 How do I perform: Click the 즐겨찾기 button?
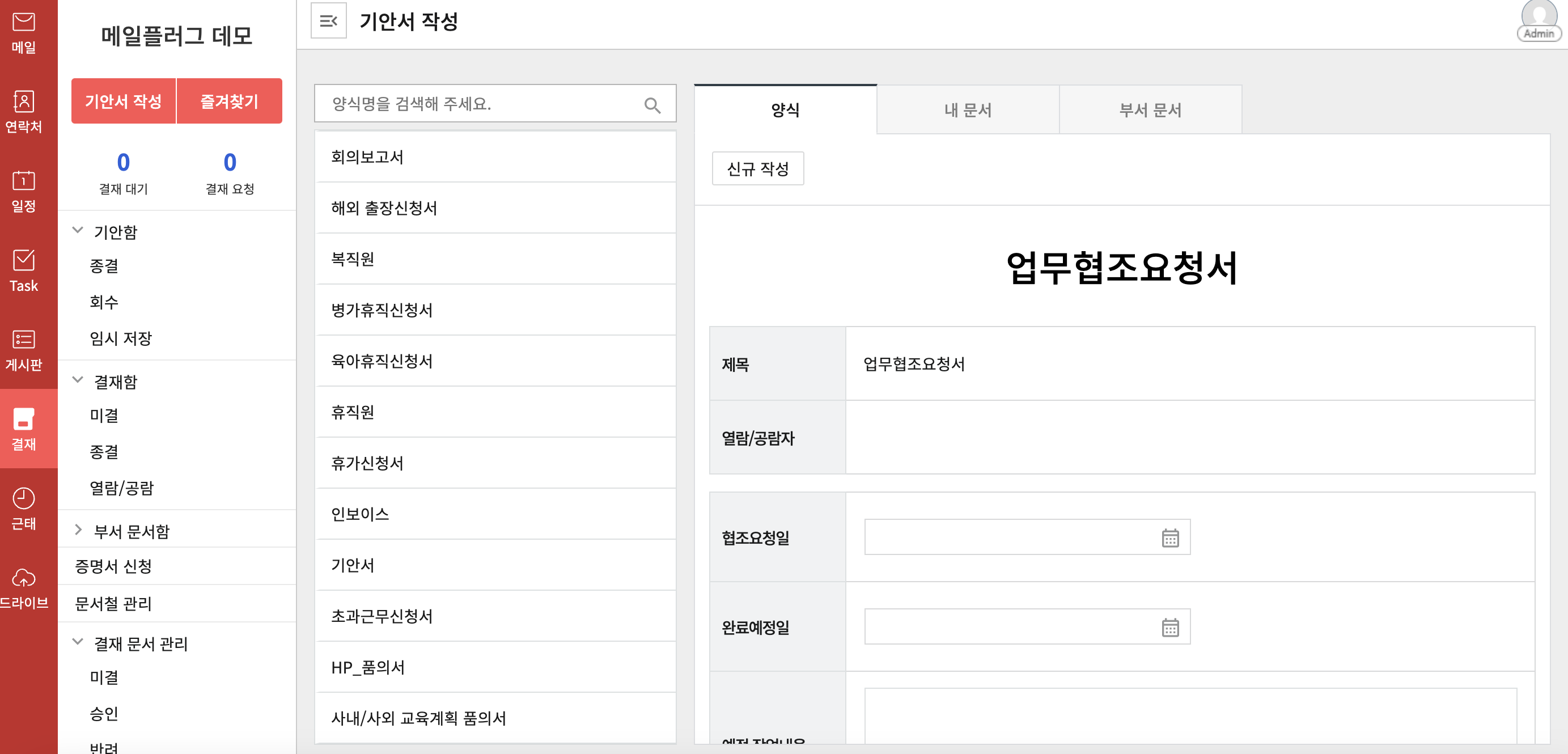tap(229, 101)
